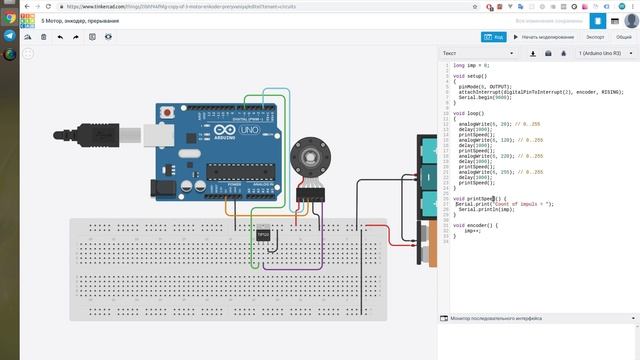Click the serial monitor header icon
Image resolution: width=640 pixels, height=360 pixels.
tap(444, 318)
